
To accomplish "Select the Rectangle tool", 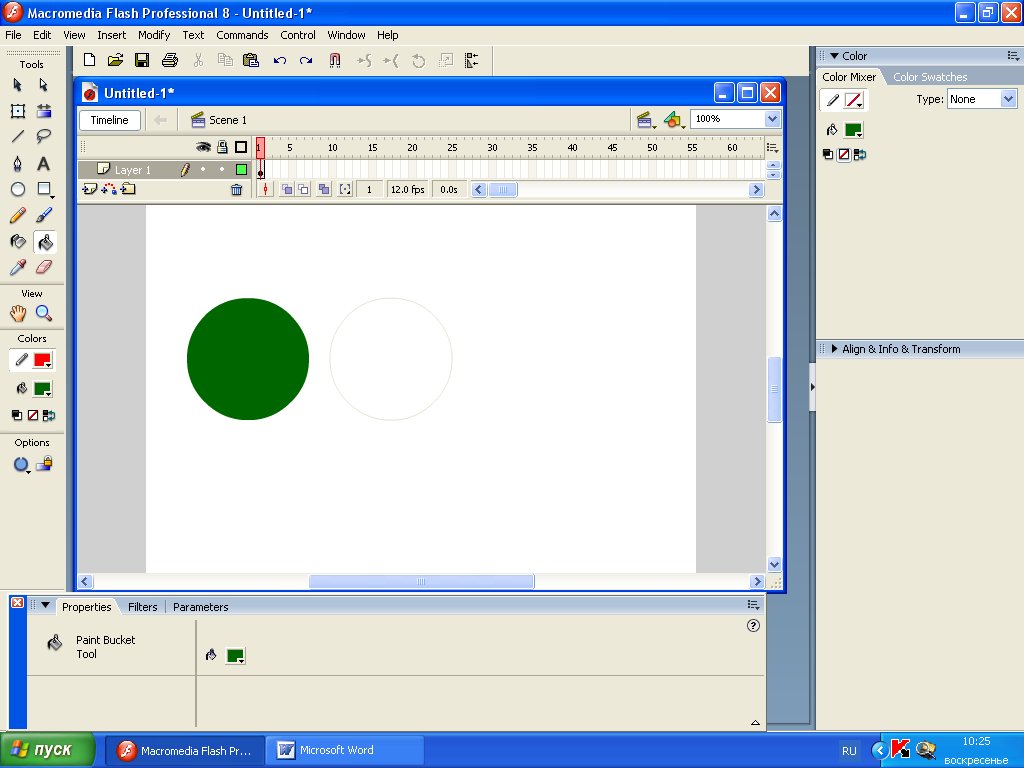I will pos(44,189).
